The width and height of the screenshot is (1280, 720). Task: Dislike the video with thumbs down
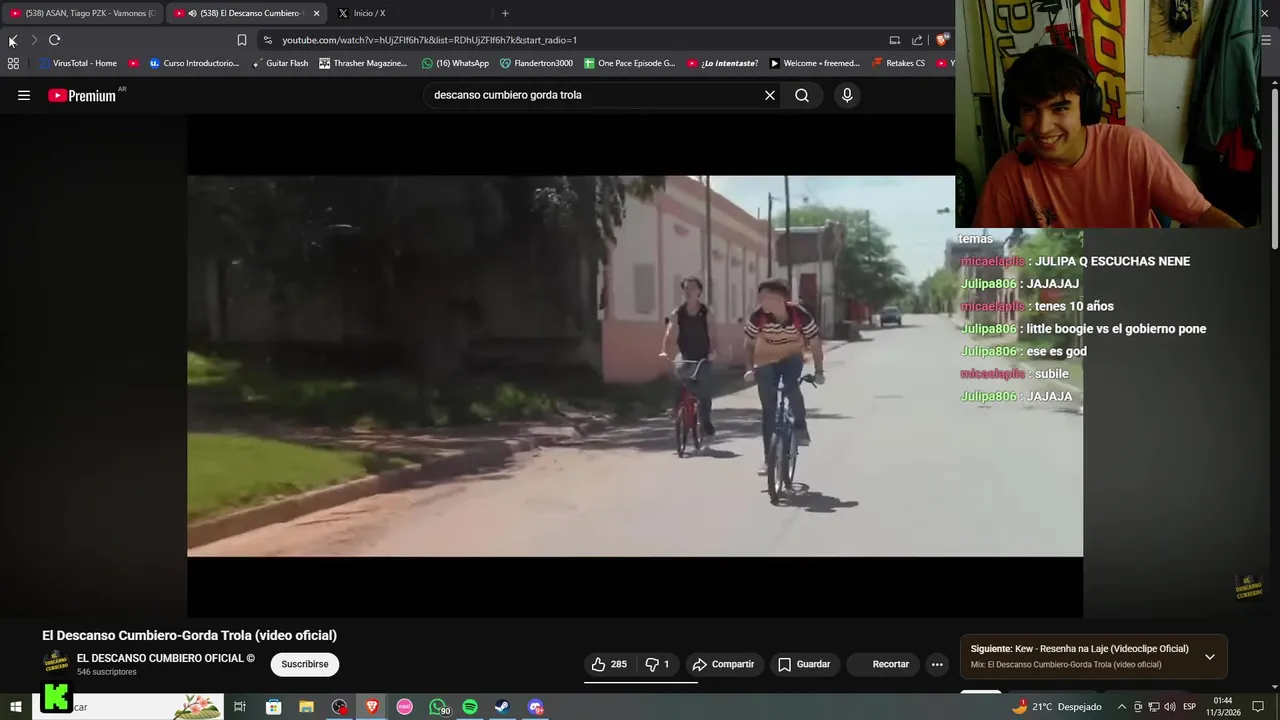coord(657,664)
